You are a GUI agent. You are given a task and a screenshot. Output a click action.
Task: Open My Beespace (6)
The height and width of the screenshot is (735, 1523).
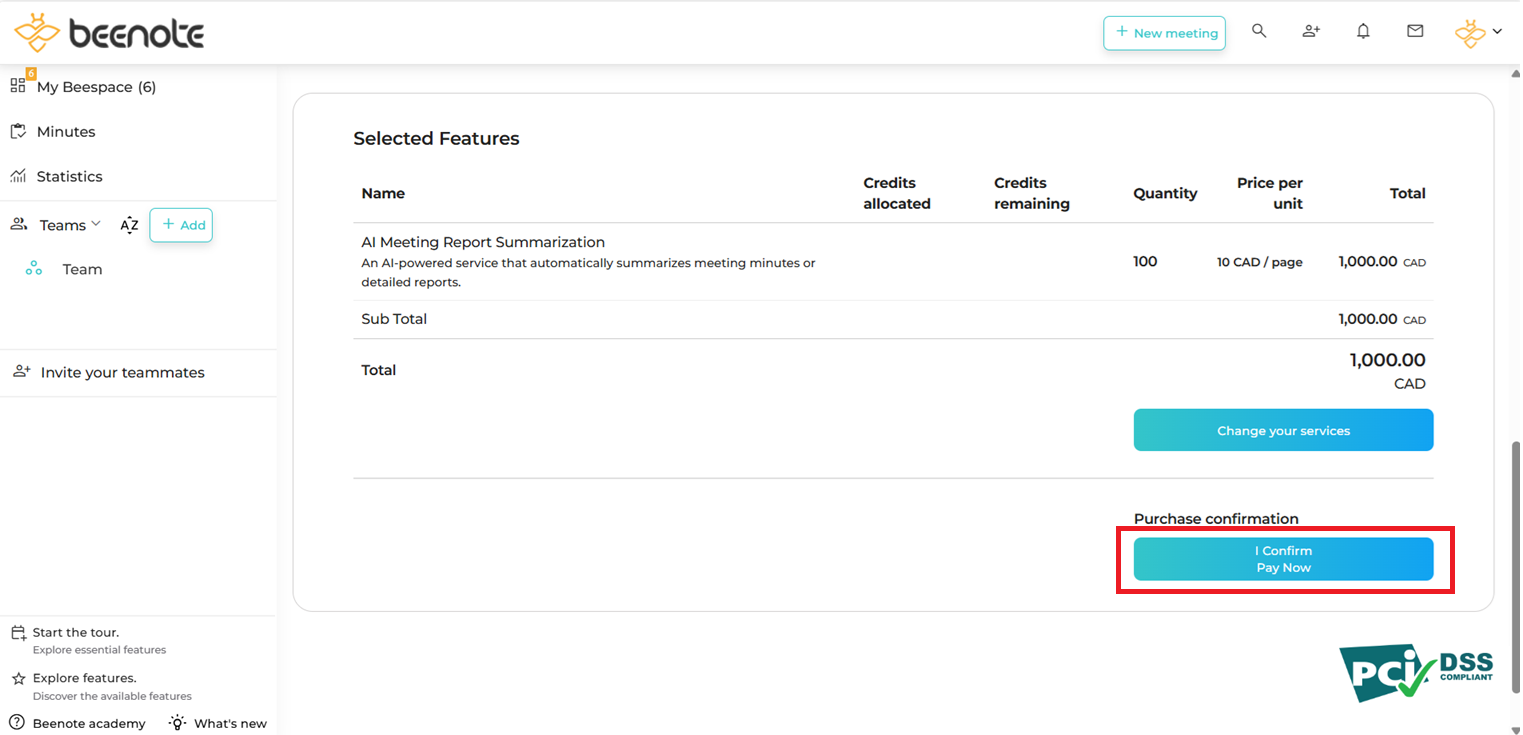(96, 87)
